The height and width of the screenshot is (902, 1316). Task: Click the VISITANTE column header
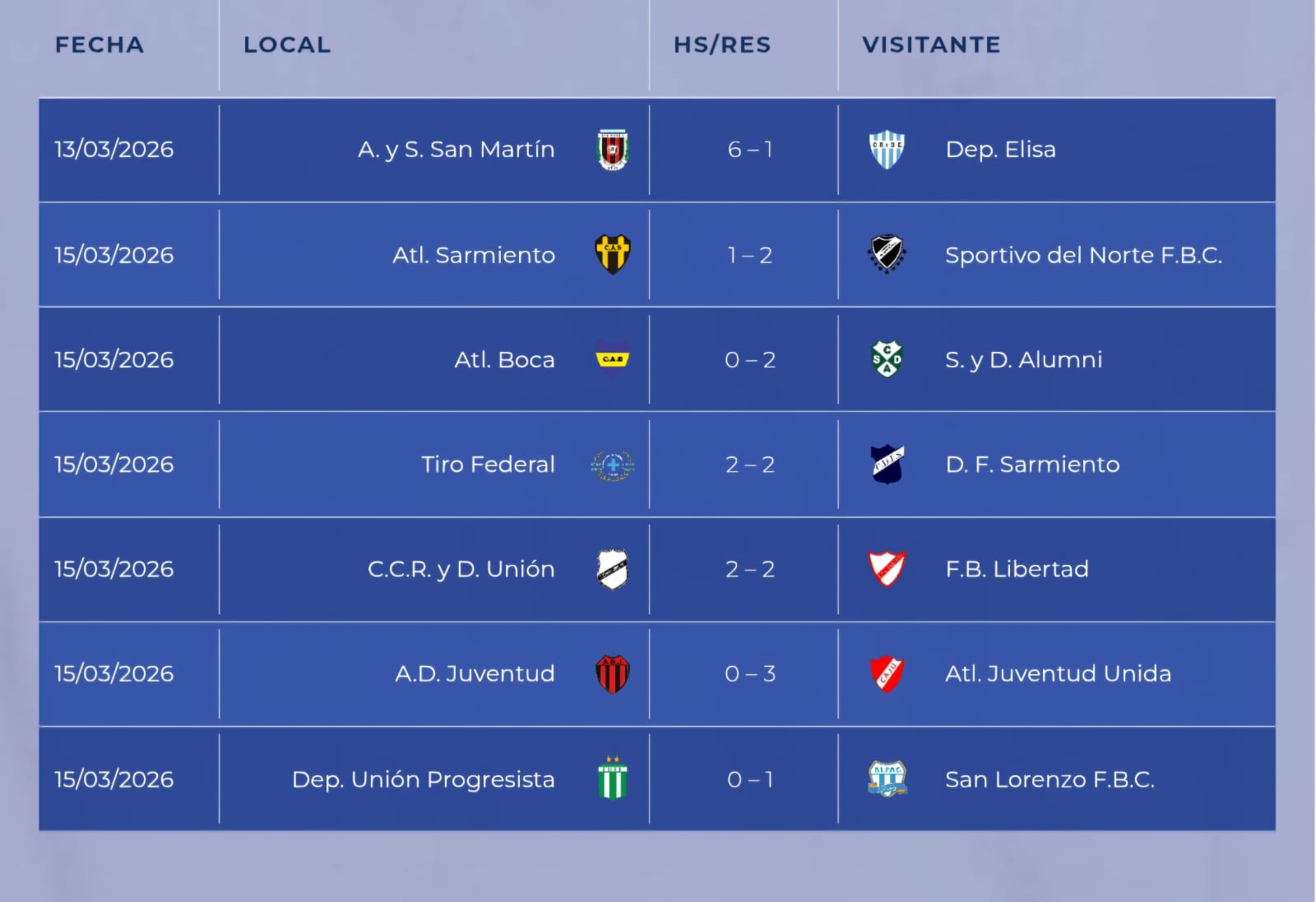[931, 44]
